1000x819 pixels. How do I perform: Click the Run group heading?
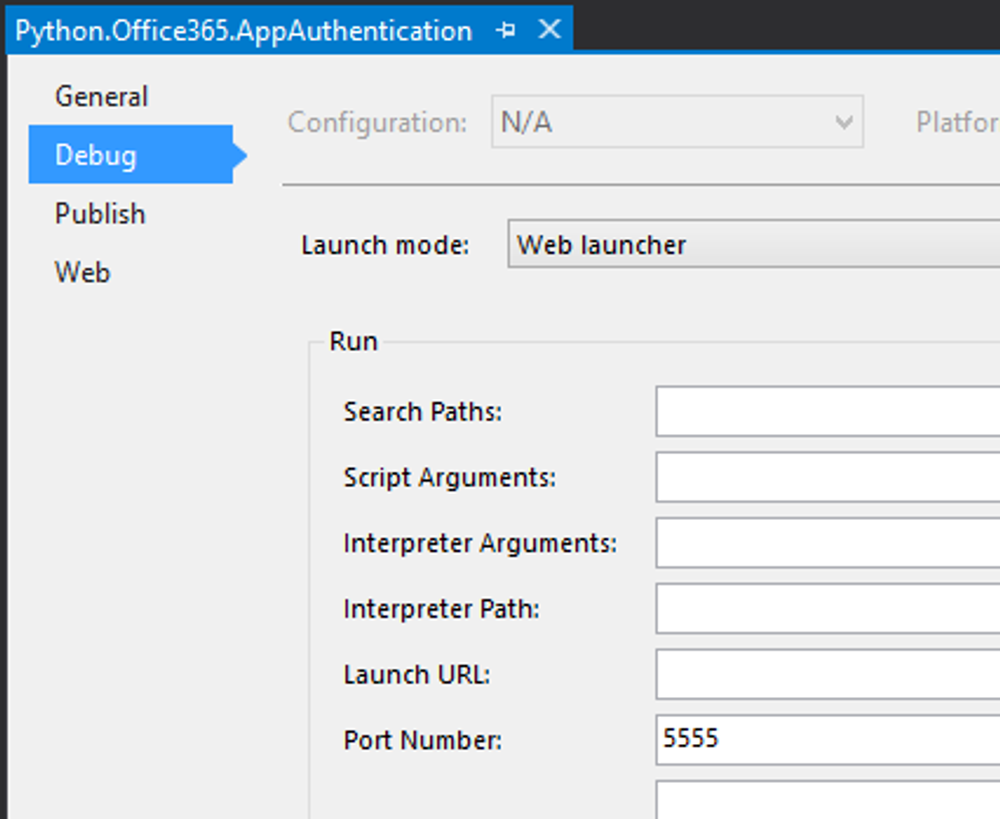tap(354, 341)
